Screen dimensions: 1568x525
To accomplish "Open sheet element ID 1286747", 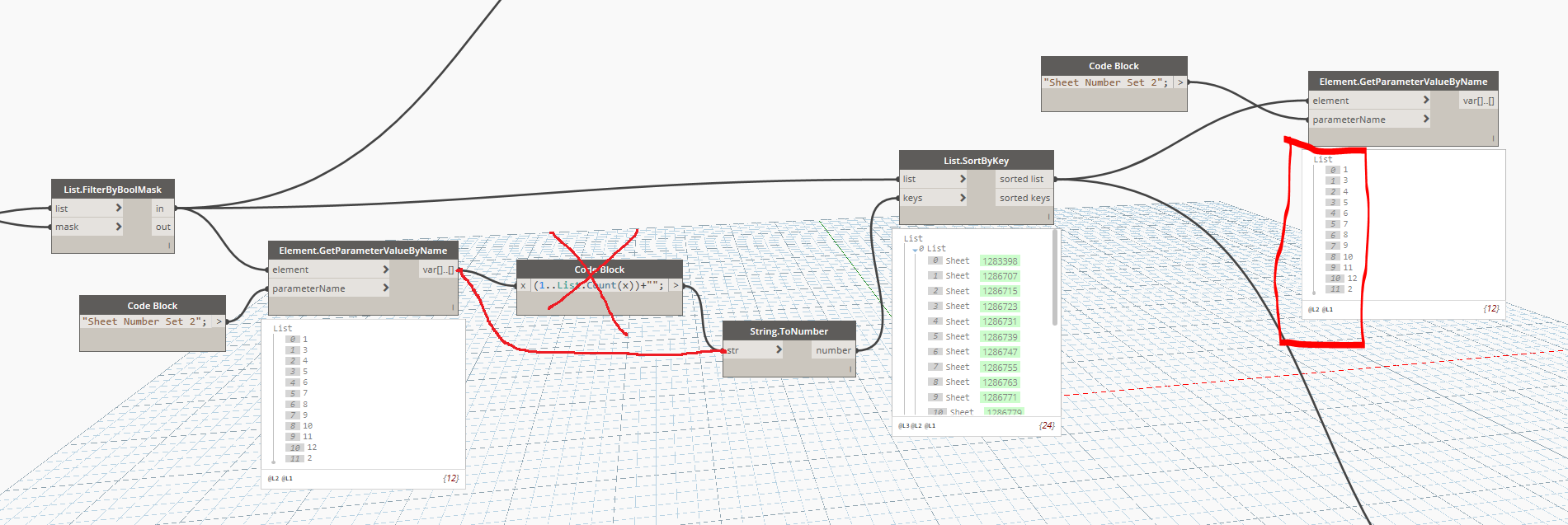I will [1000, 352].
